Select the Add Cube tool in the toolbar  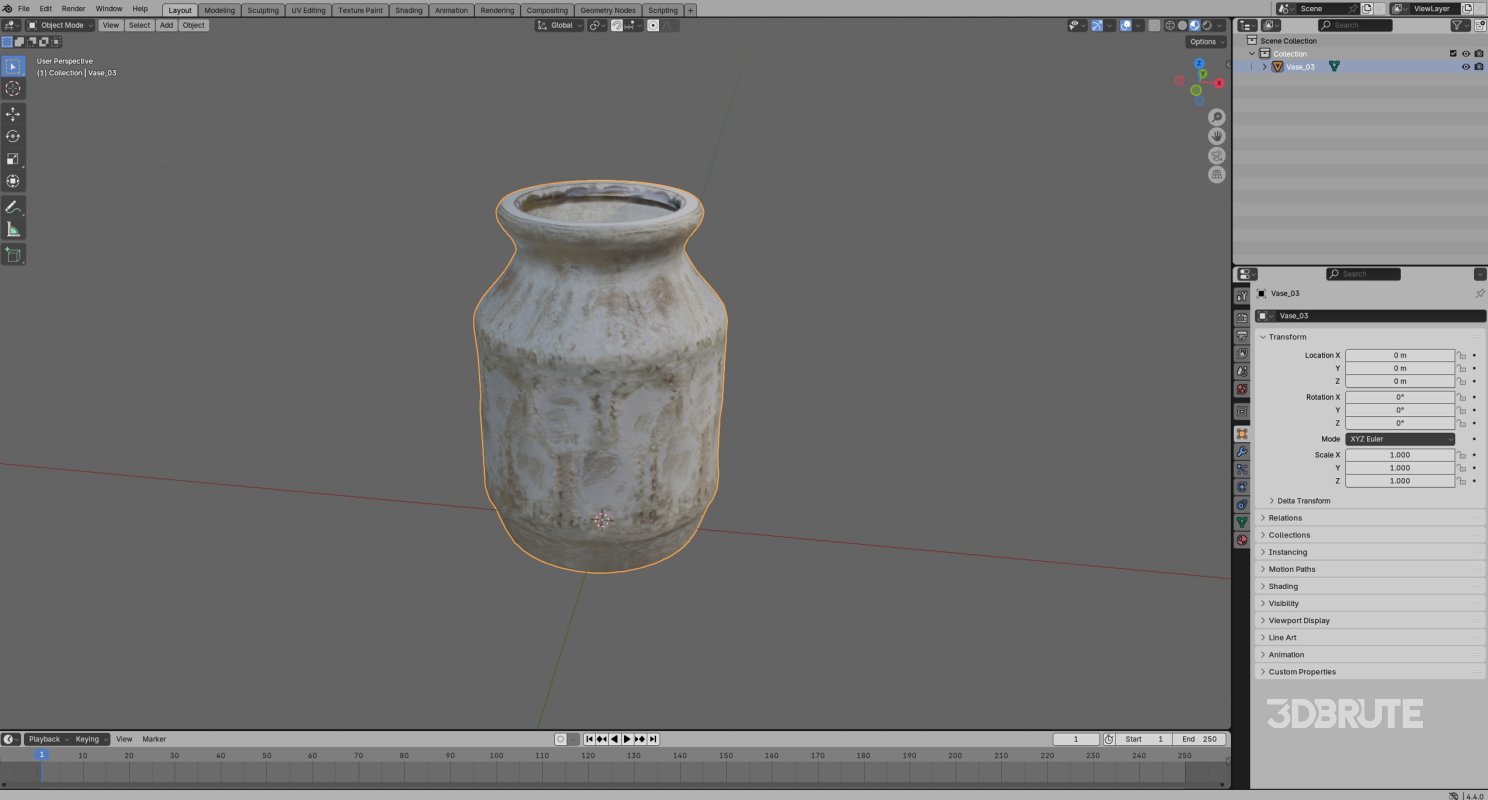point(13,254)
